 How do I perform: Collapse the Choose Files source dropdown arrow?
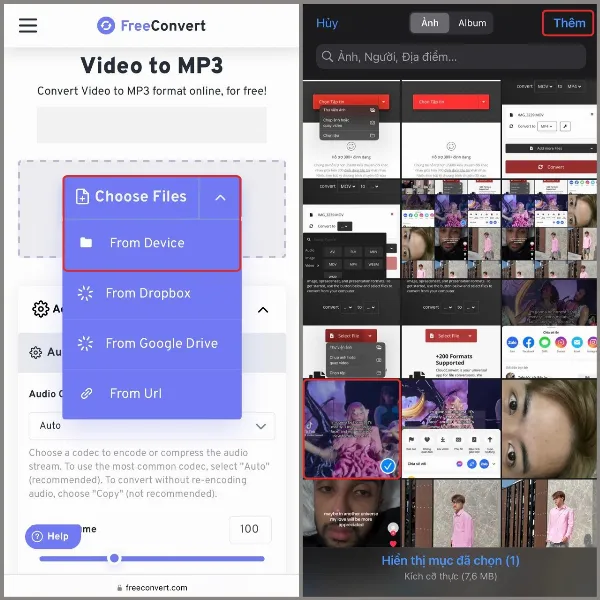pyautogui.click(x=220, y=197)
